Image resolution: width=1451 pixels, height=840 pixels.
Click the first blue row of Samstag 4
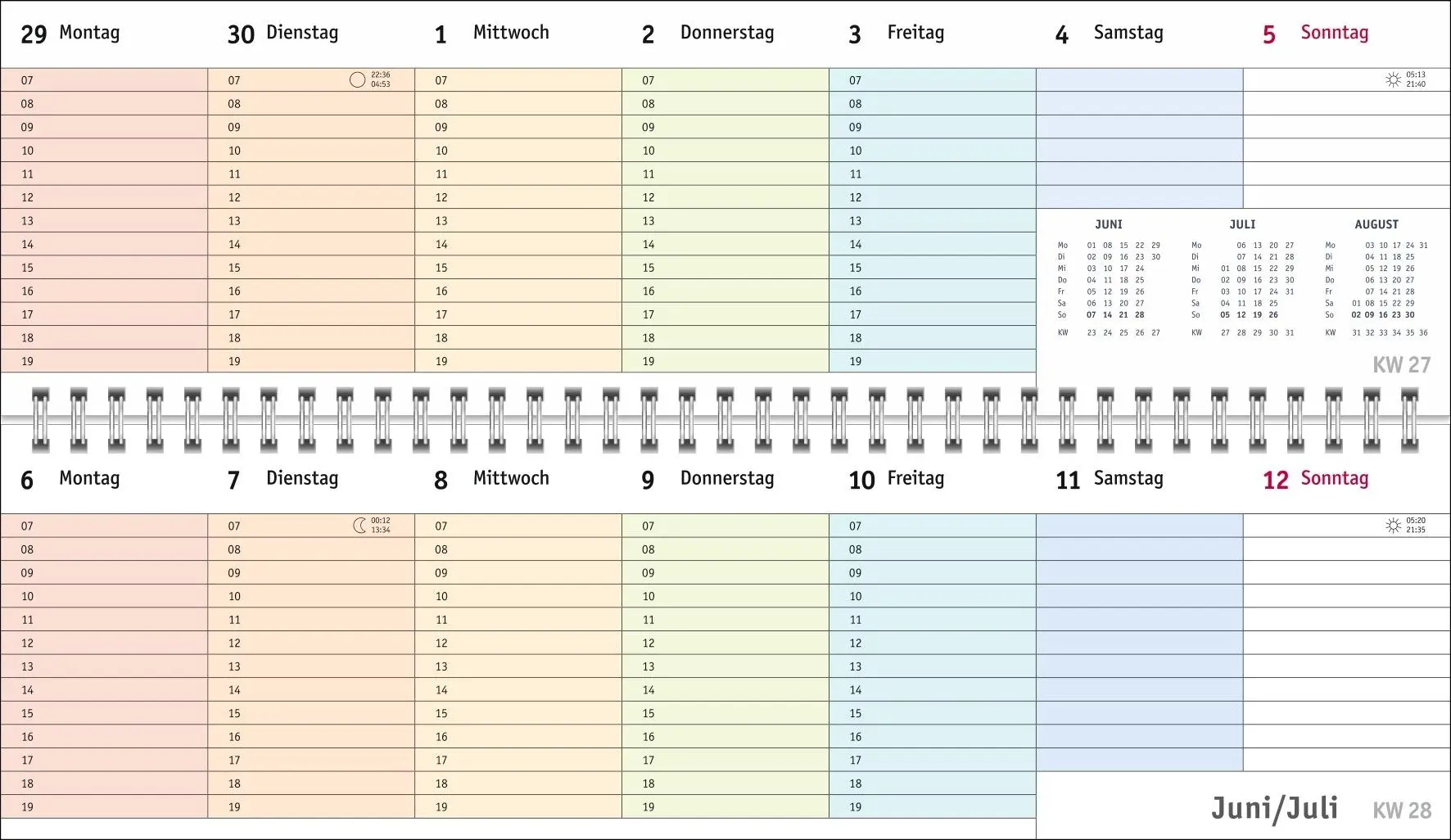tap(1140, 80)
